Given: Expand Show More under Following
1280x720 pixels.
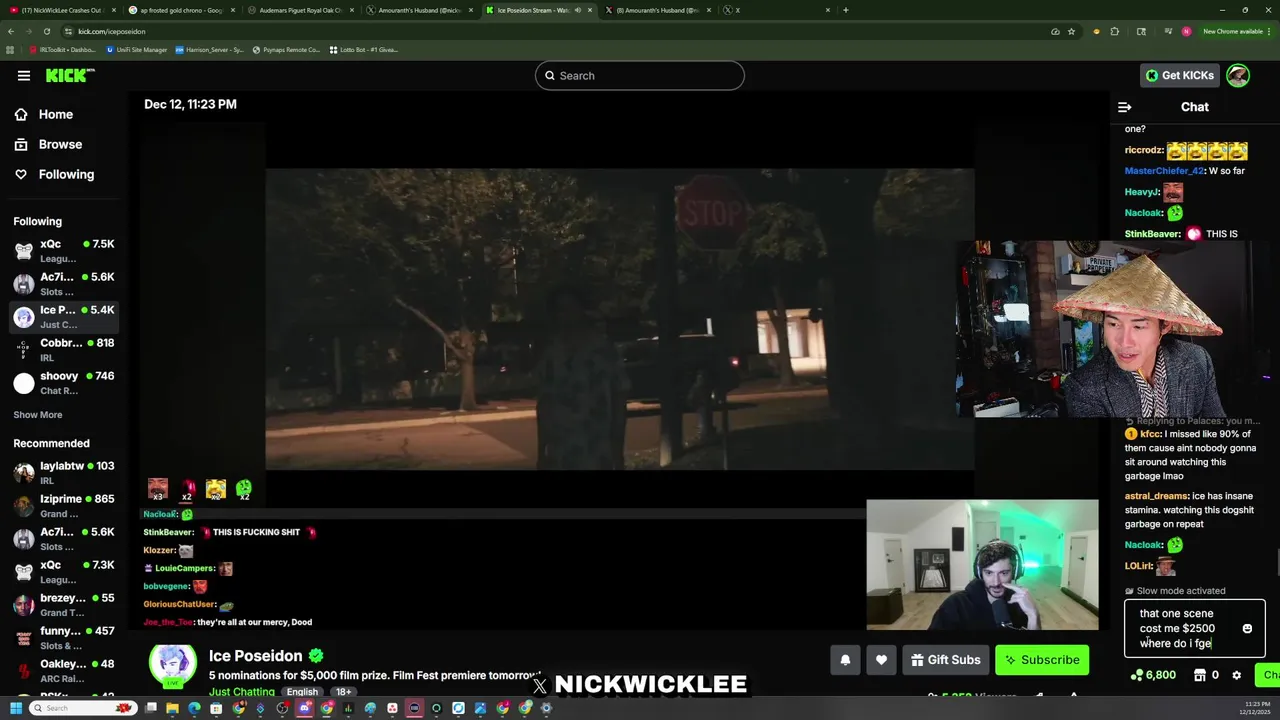Looking at the screenshot, I should coord(37,415).
